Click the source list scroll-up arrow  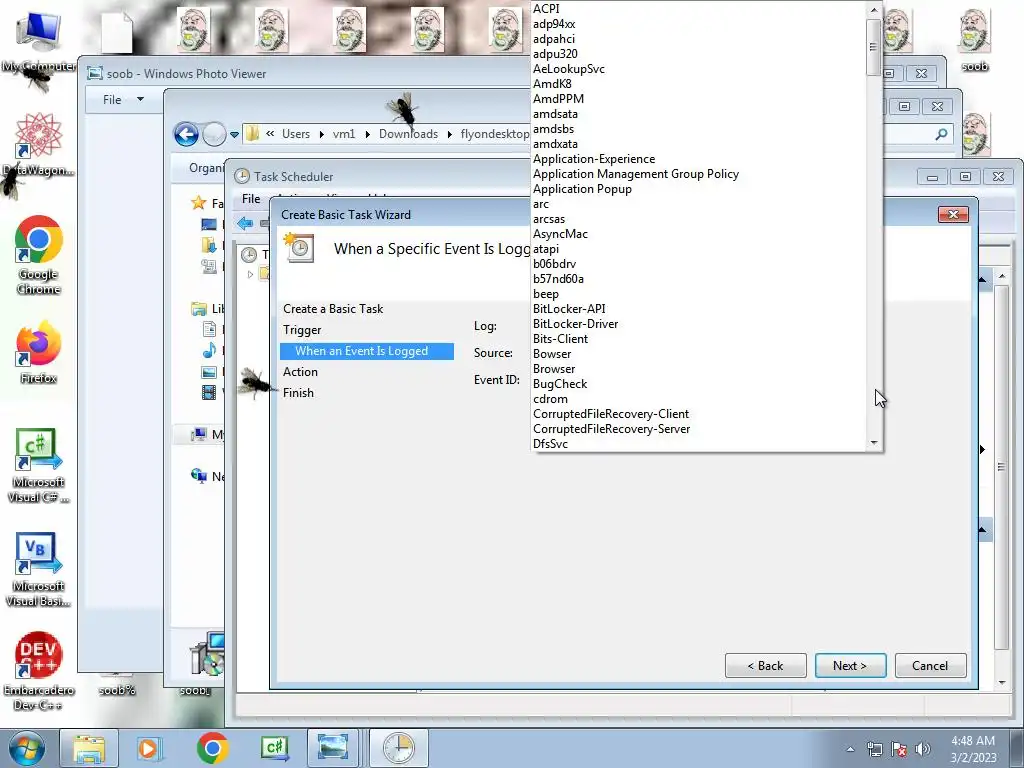click(874, 10)
